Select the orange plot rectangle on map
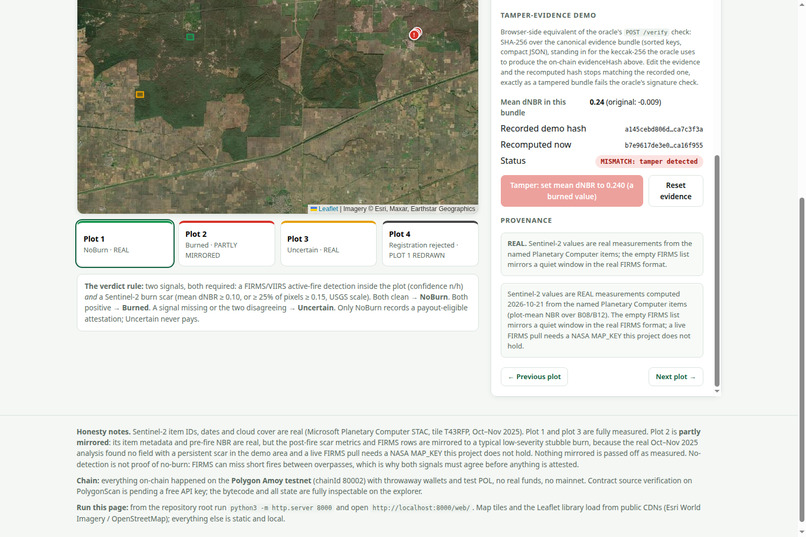Screen dimensions: 806x537 (140, 95)
